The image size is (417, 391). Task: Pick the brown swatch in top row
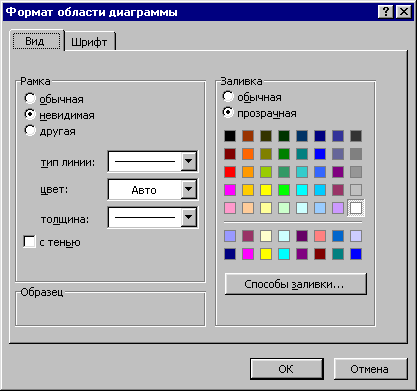(x=248, y=136)
